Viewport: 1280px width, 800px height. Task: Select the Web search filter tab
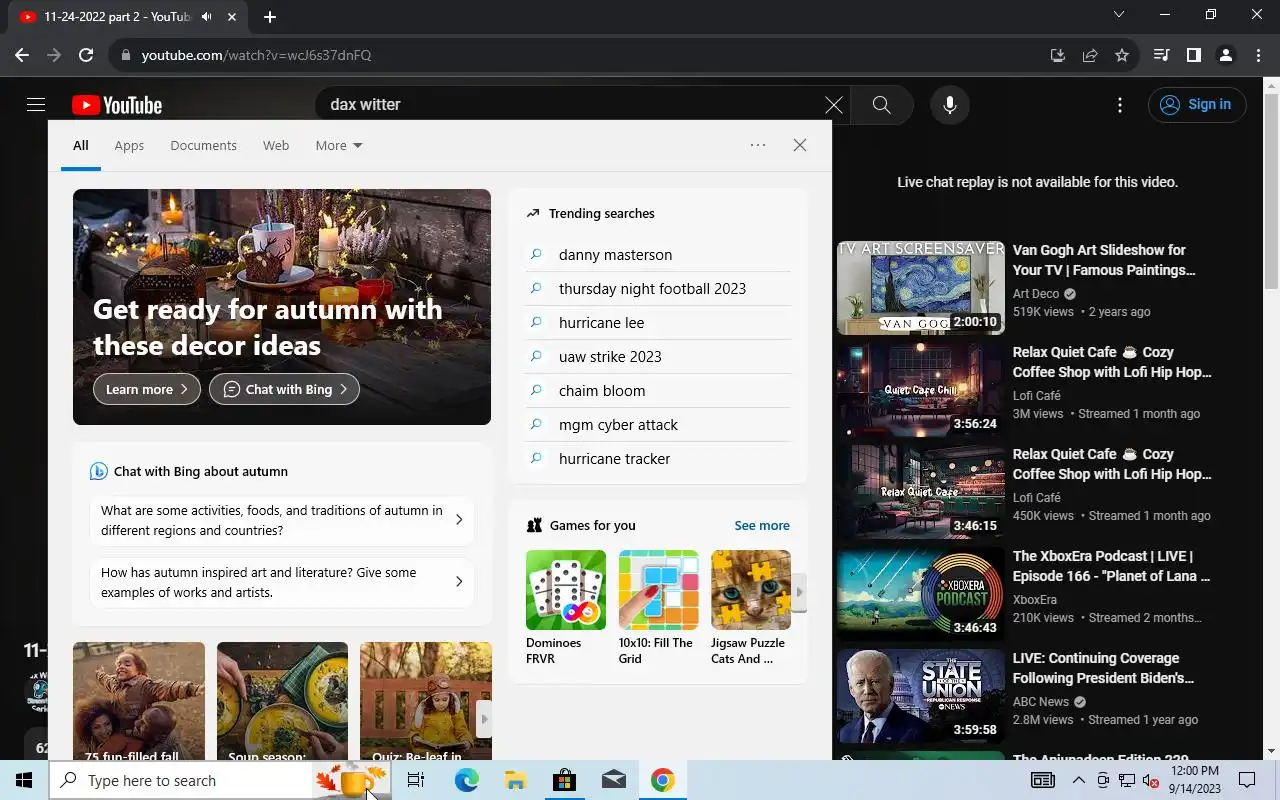[276, 145]
